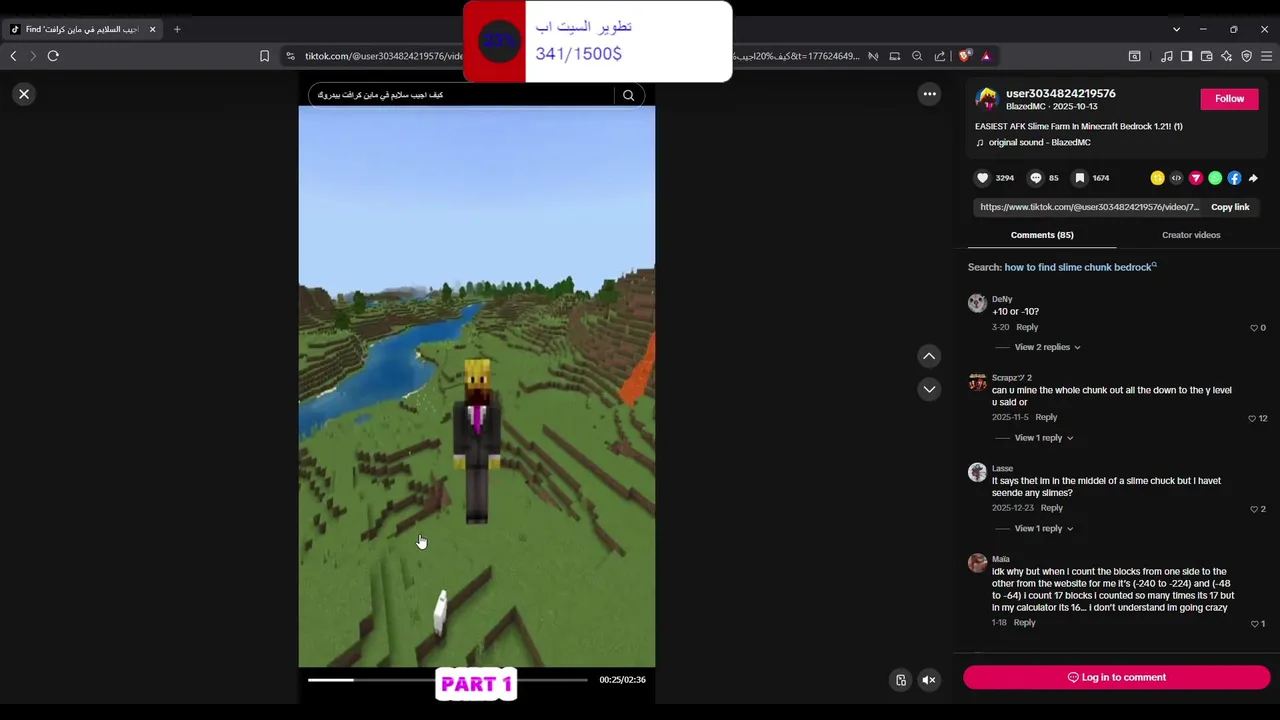Close the TikTok Find browser tab

pyautogui.click(x=152, y=29)
